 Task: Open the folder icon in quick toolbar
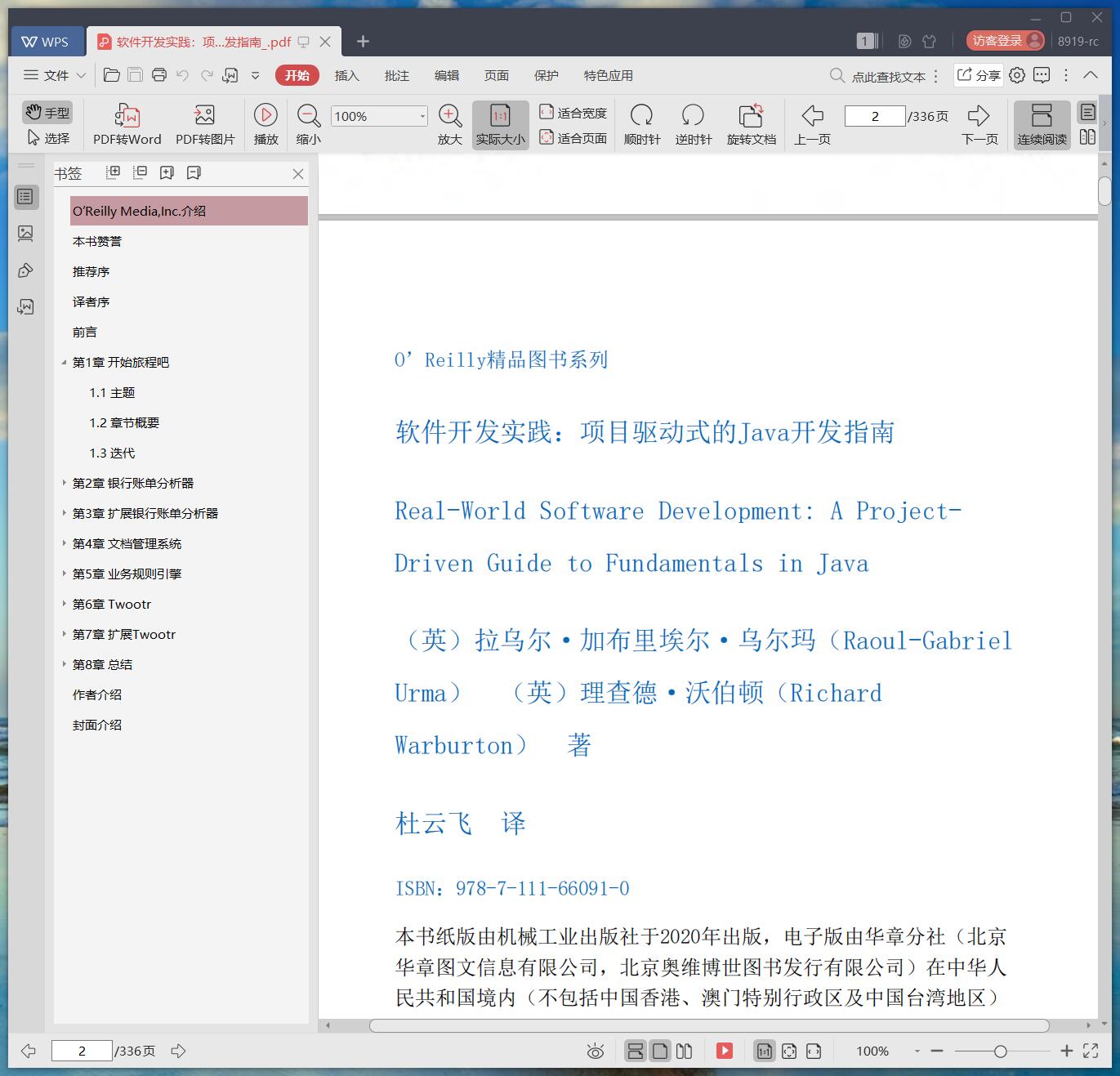[x=112, y=75]
